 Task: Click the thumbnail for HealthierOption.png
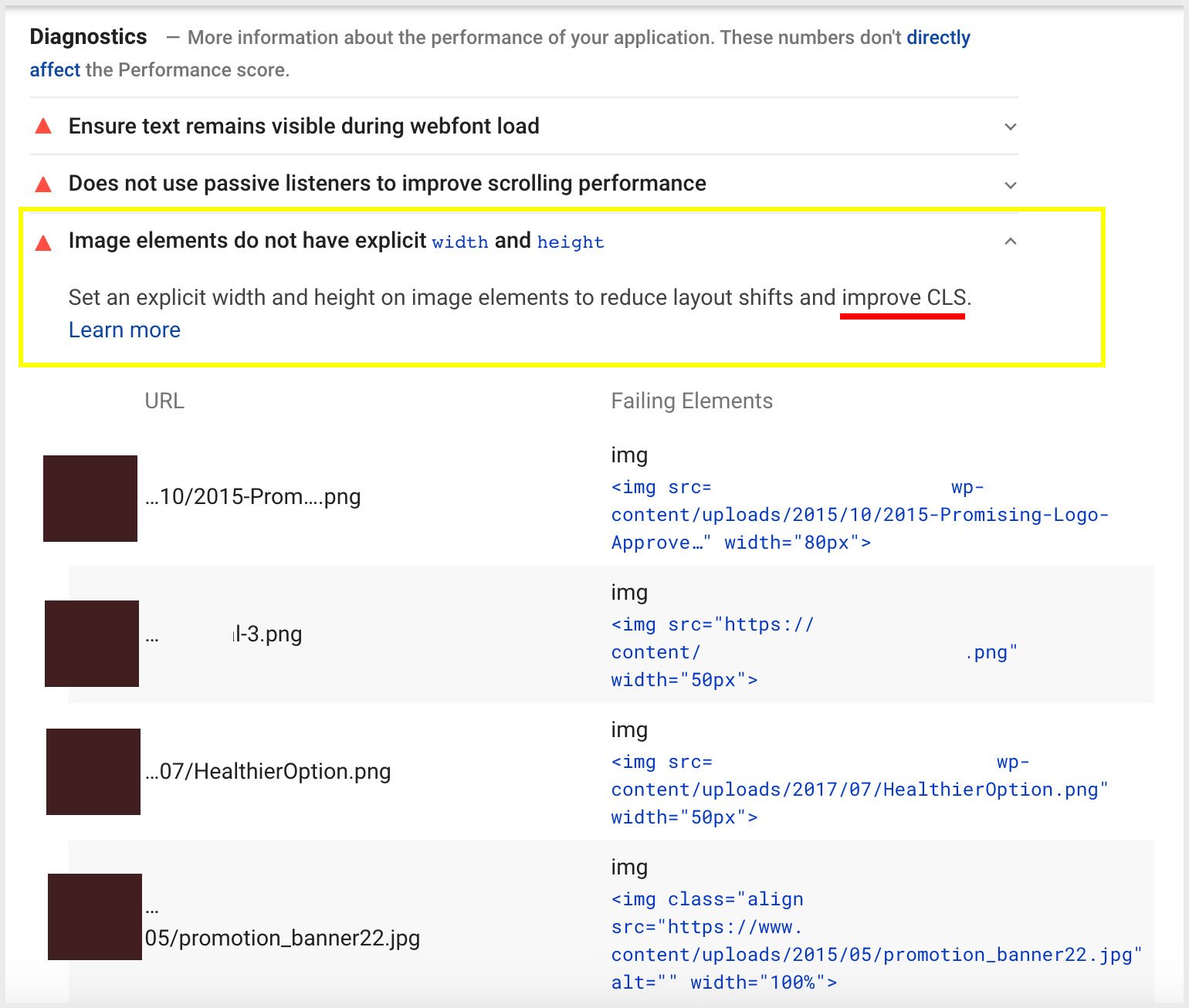pos(93,770)
